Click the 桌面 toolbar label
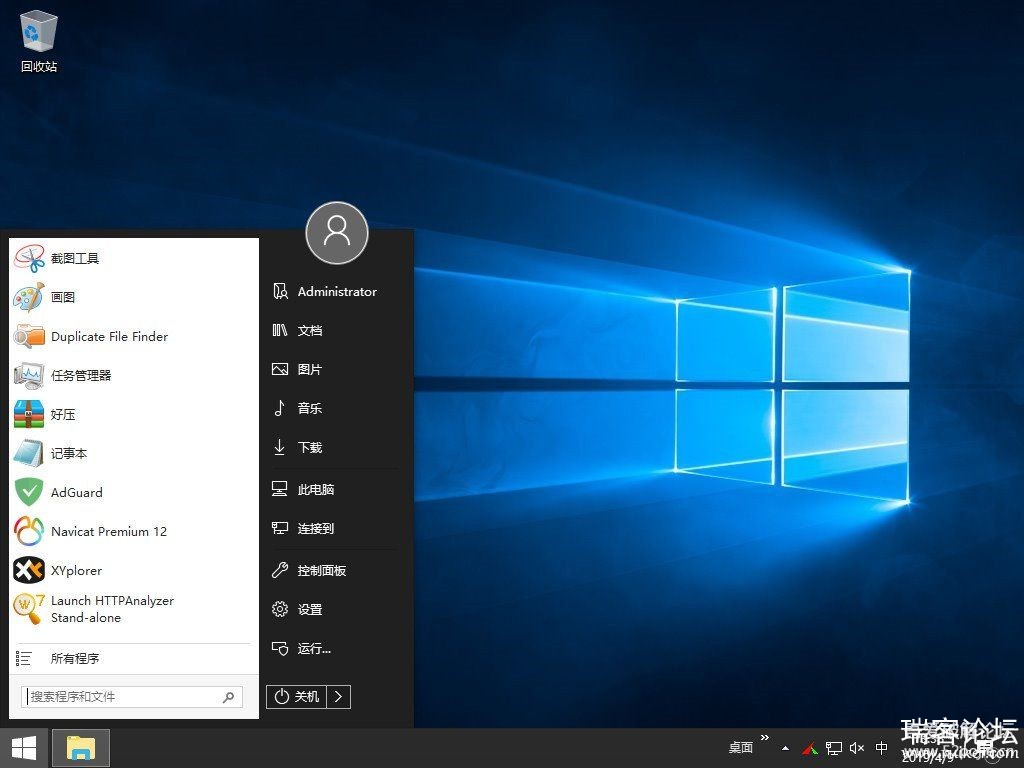1024x768 pixels. pos(741,748)
